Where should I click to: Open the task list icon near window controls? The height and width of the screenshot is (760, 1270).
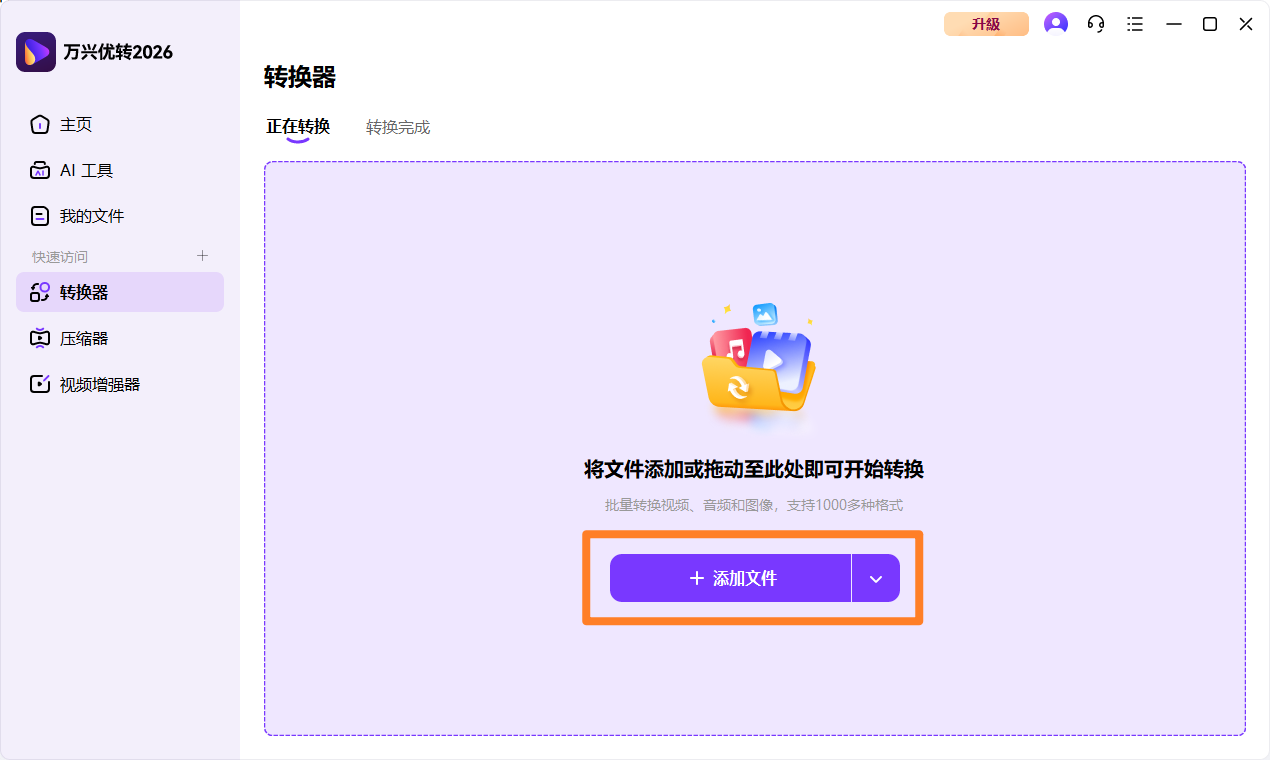tap(1135, 23)
